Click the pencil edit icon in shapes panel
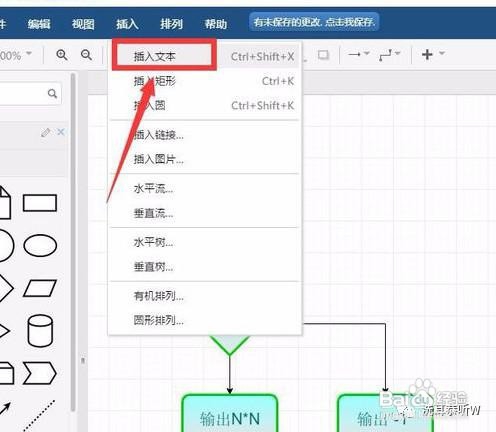The image size is (496, 432). tap(46, 132)
